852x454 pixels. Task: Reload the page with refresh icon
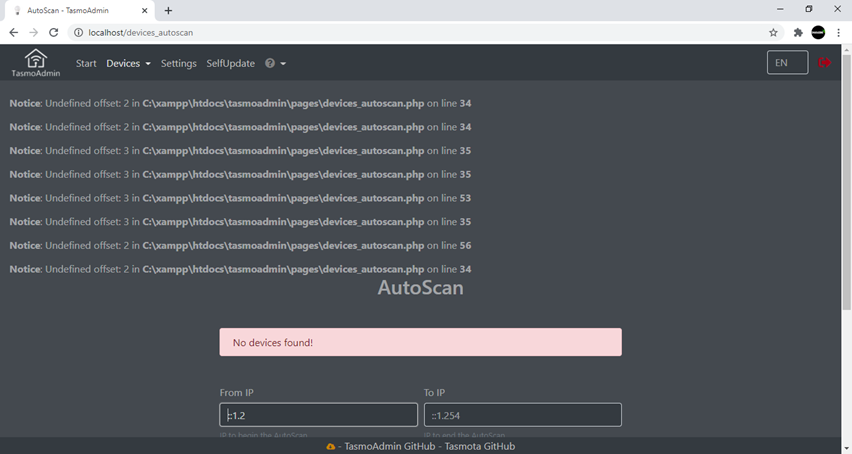53,33
